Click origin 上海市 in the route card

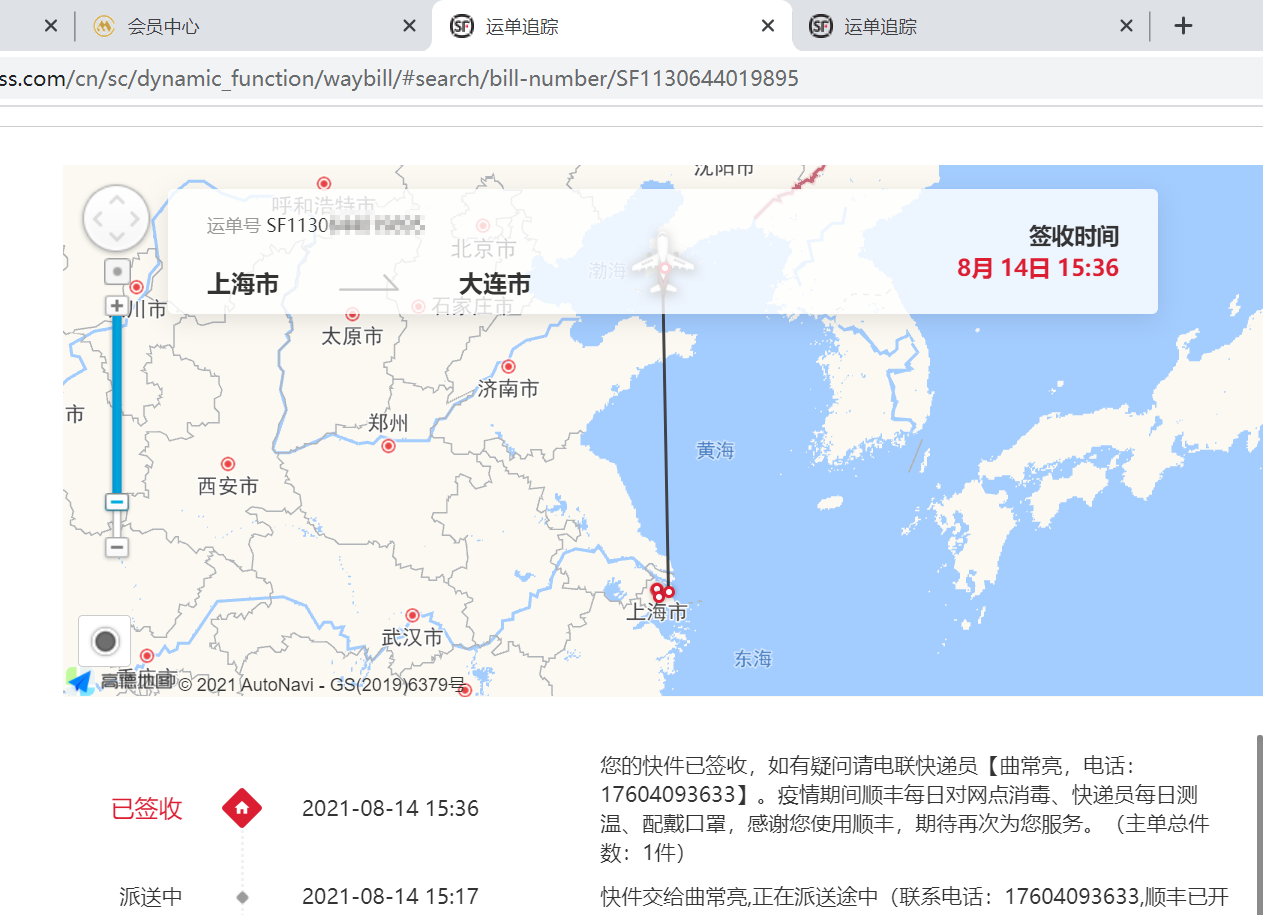pos(243,284)
